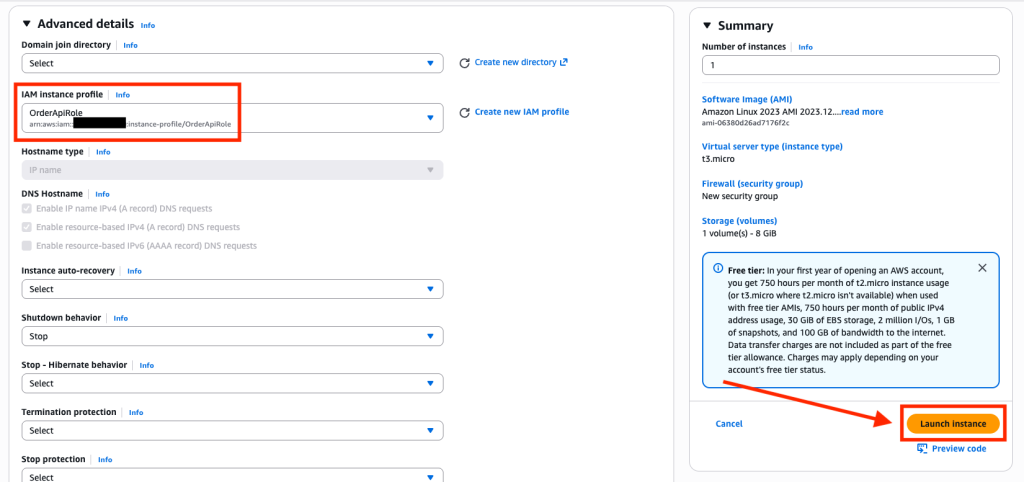Open Info link for IAM instance profile
This screenshot has height=482, width=1024.
(123, 95)
